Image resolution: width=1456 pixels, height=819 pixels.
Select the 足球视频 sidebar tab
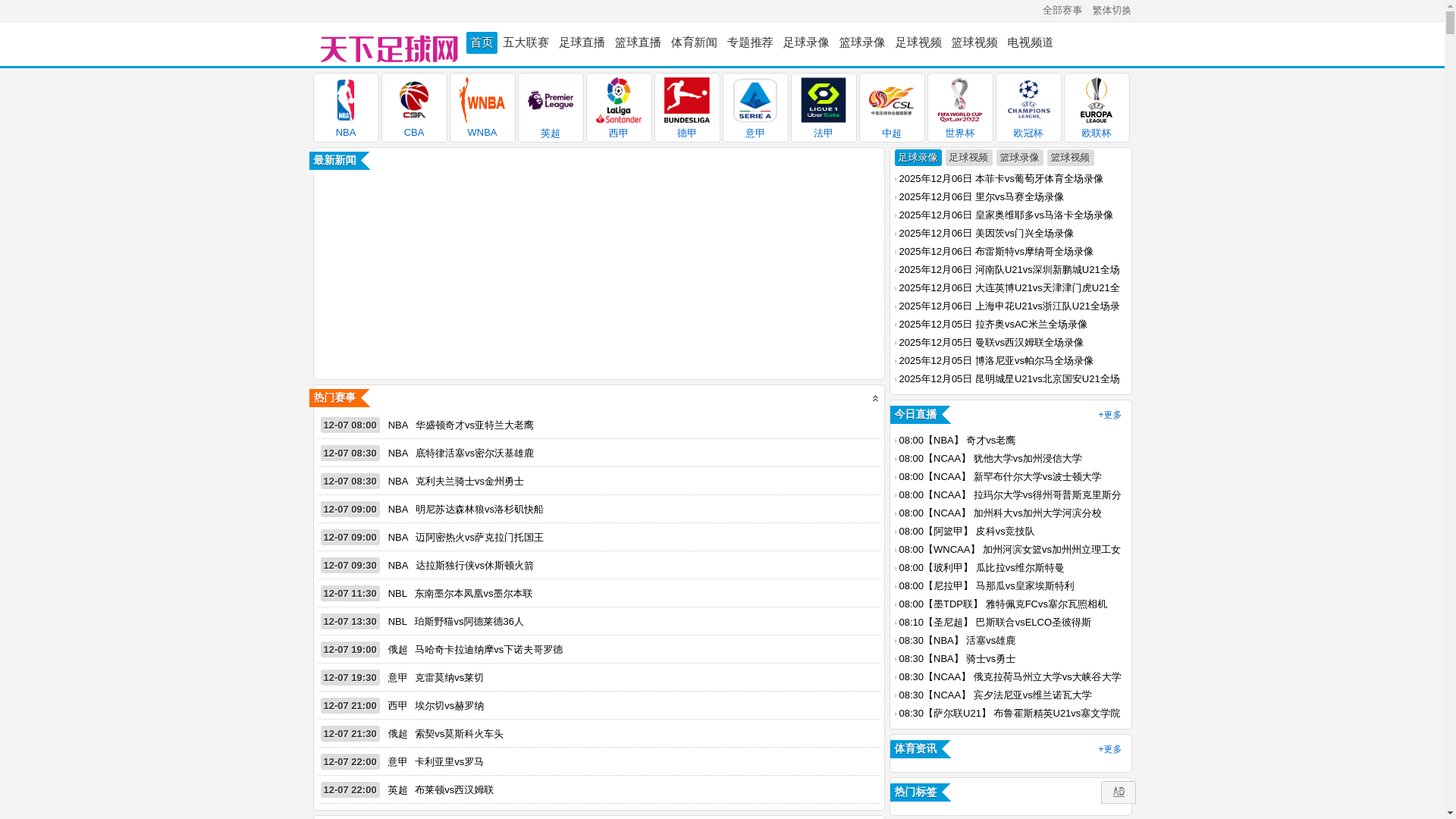(968, 158)
